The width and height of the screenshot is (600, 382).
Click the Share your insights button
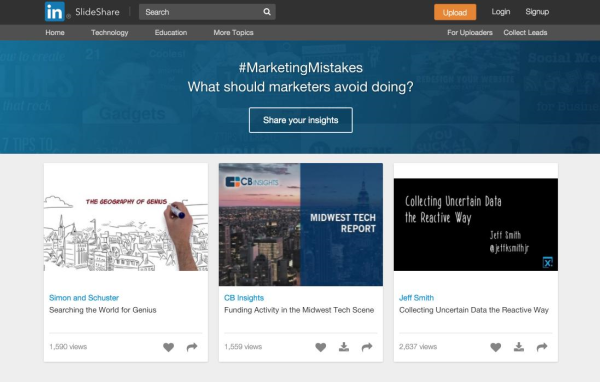pos(301,120)
